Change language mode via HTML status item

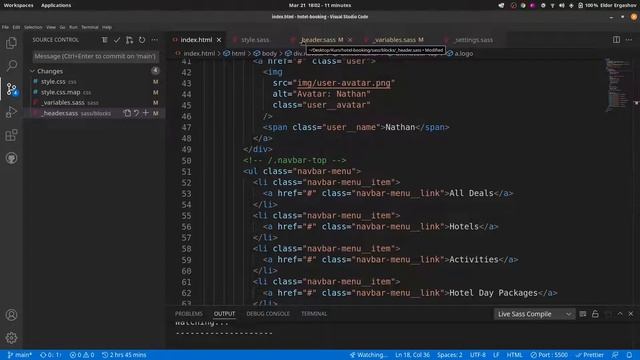514,355
